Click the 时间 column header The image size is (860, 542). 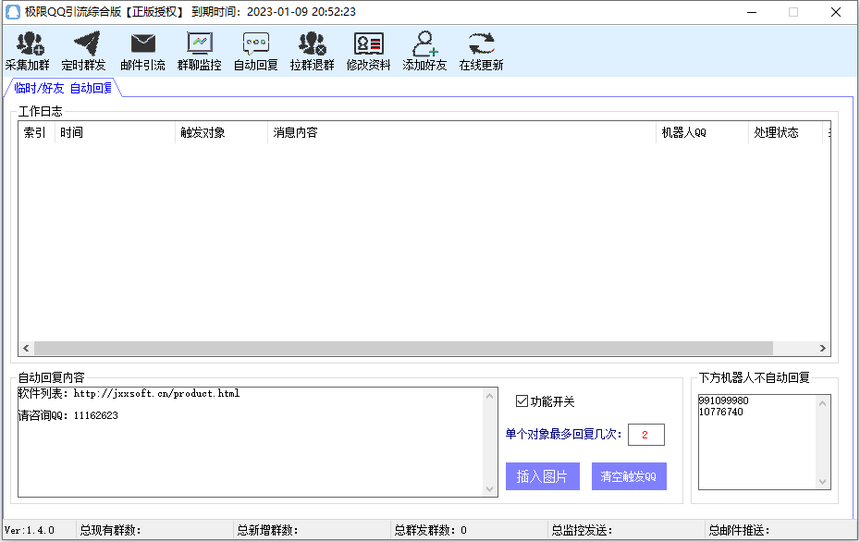(115, 132)
